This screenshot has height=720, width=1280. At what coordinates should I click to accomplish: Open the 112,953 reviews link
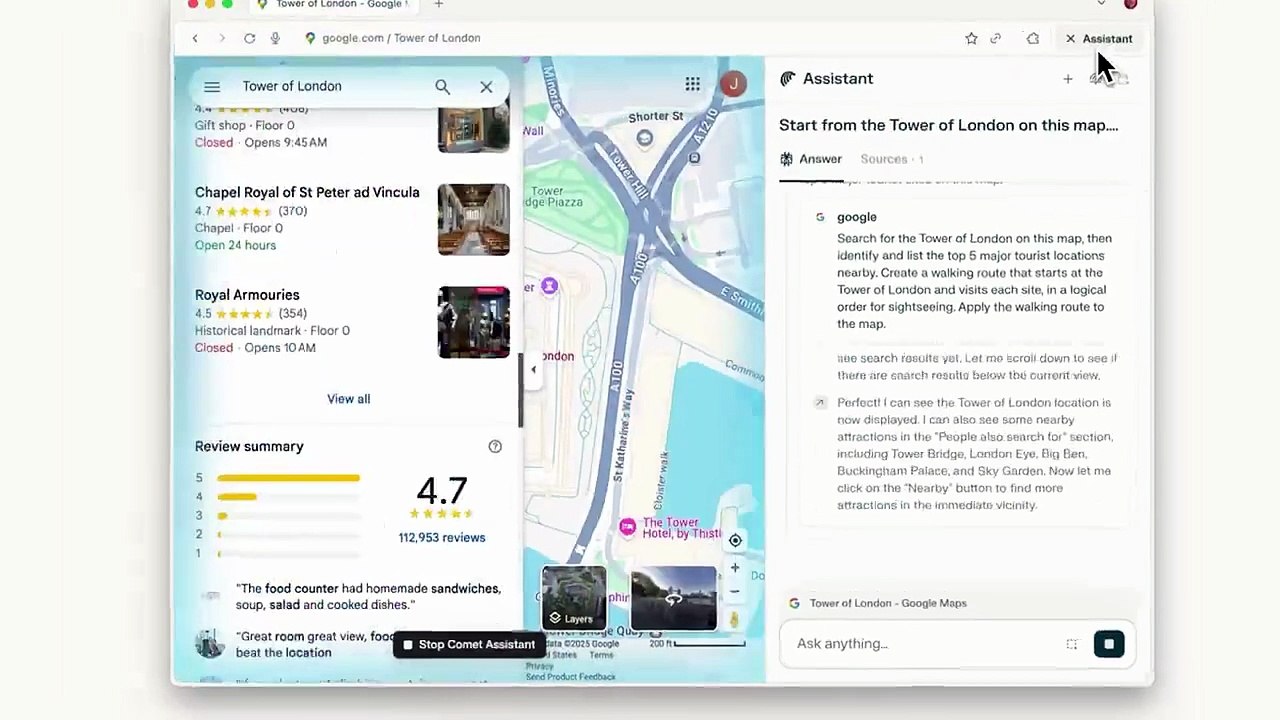[x=442, y=538]
